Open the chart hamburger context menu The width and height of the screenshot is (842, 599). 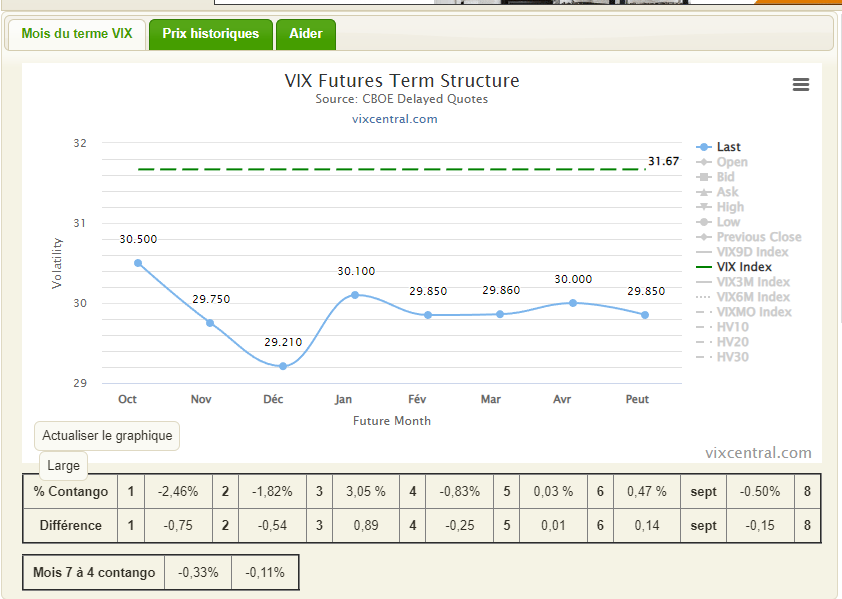point(801,84)
